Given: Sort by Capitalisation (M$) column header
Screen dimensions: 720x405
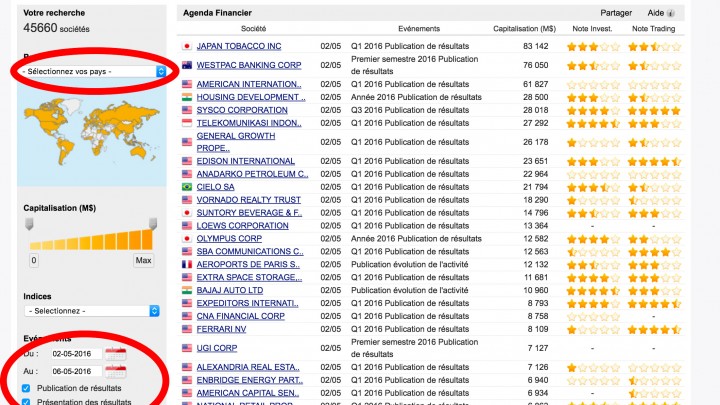Looking at the screenshot, I should coord(524,28).
